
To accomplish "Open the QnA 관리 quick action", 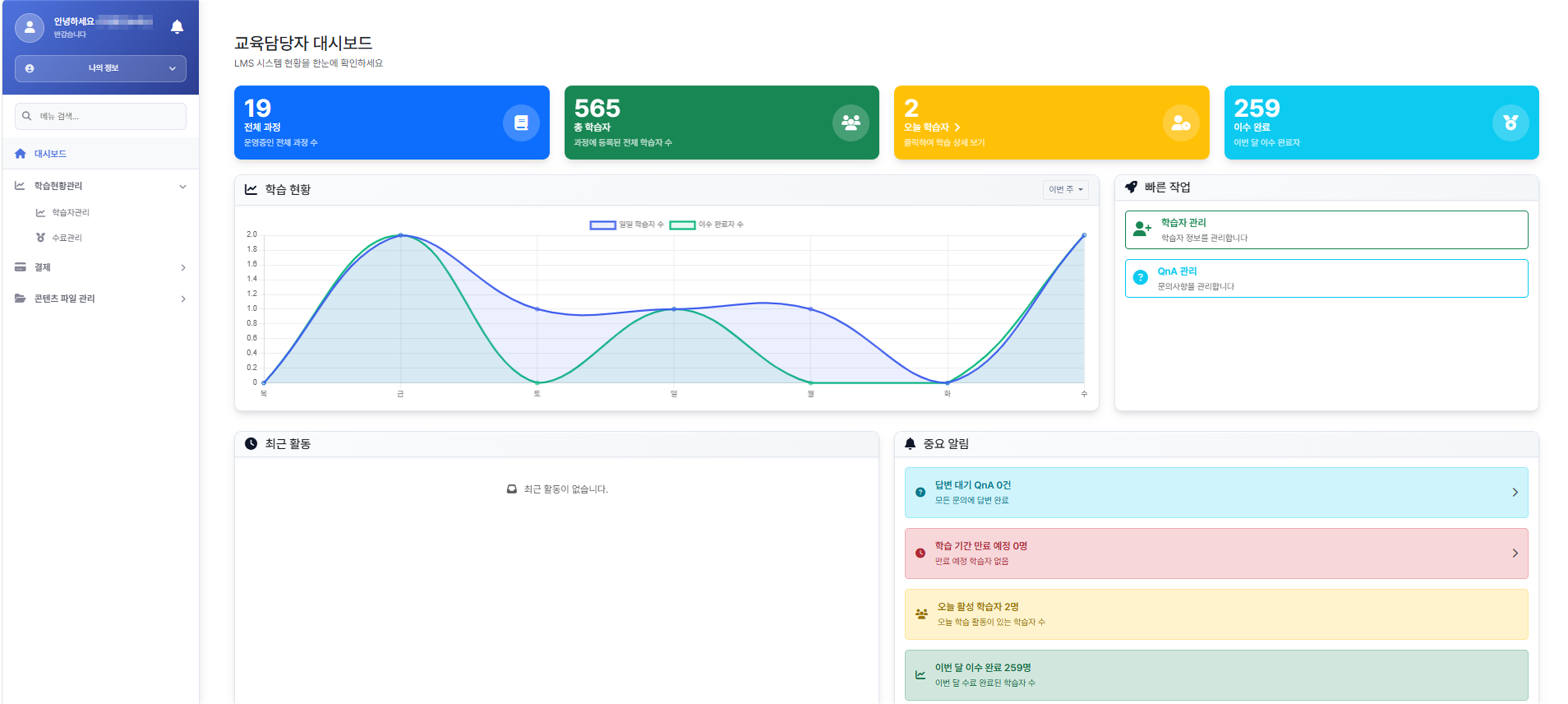I will [1325, 278].
